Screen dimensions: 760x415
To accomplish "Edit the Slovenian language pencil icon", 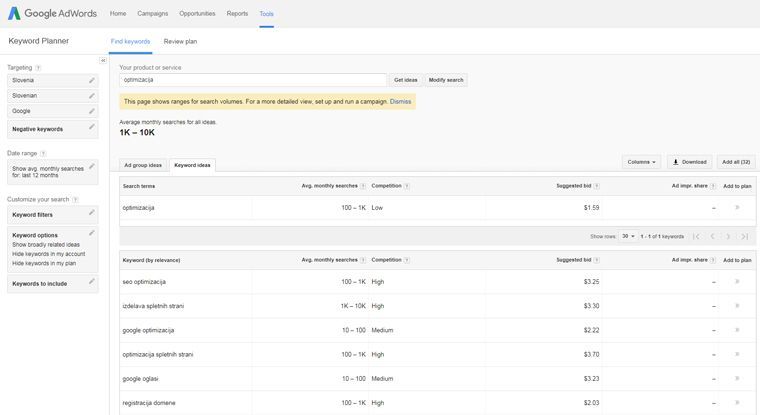I will [92, 96].
